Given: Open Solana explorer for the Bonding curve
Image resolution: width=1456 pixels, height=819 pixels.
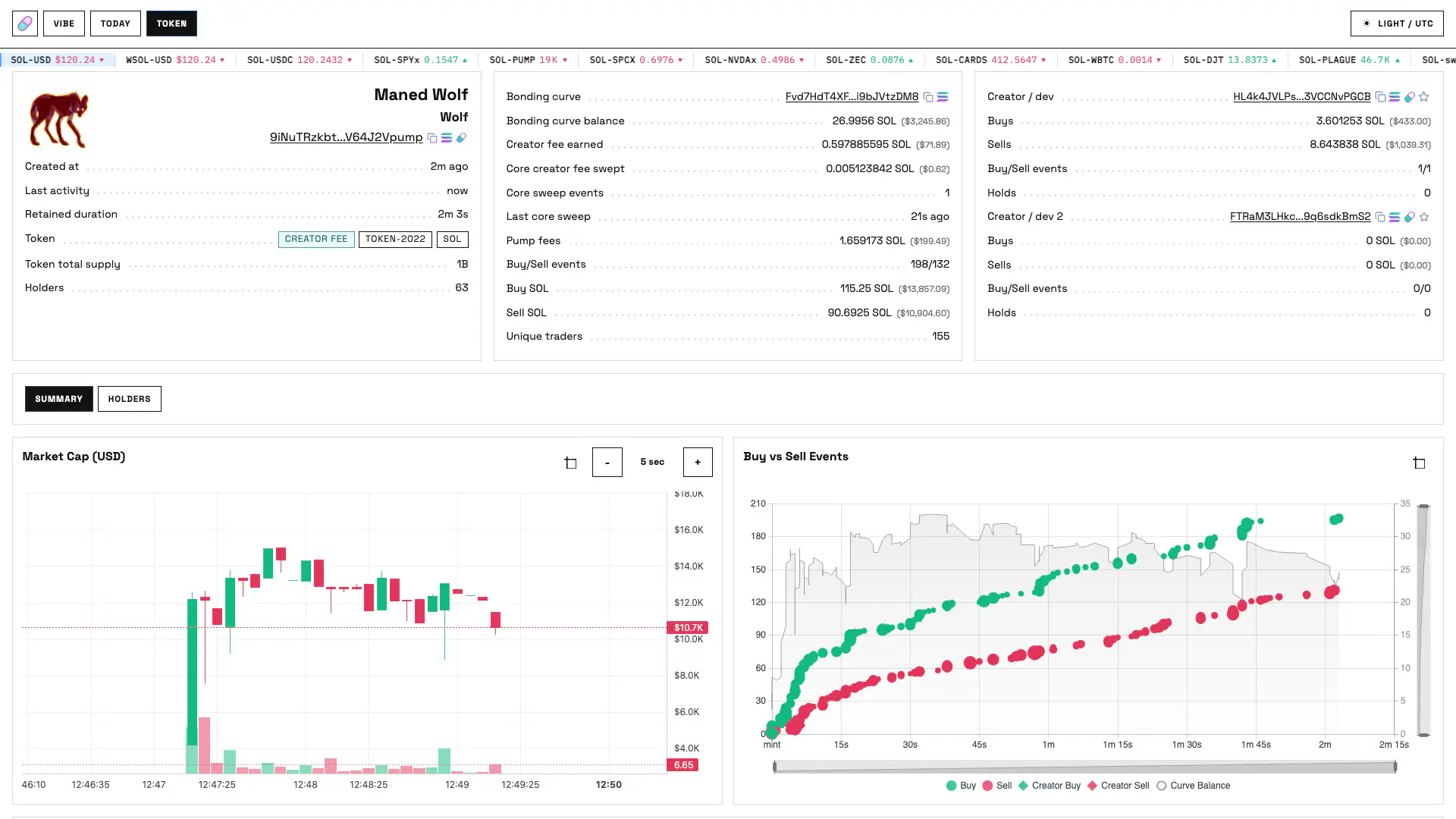Looking at the screenshot, I should [x=943, y=97].
